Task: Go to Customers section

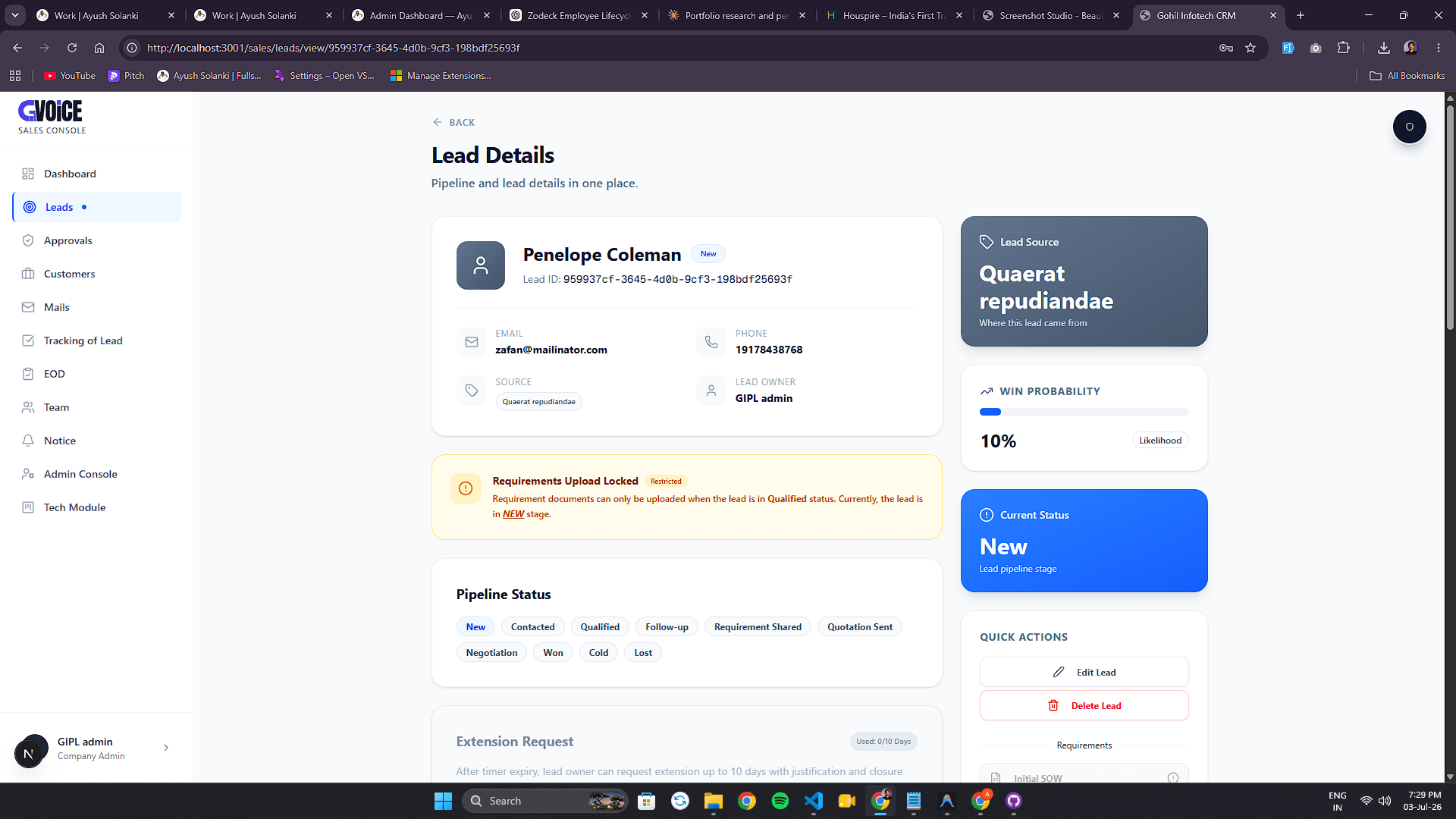Action: tap(97, 274)
